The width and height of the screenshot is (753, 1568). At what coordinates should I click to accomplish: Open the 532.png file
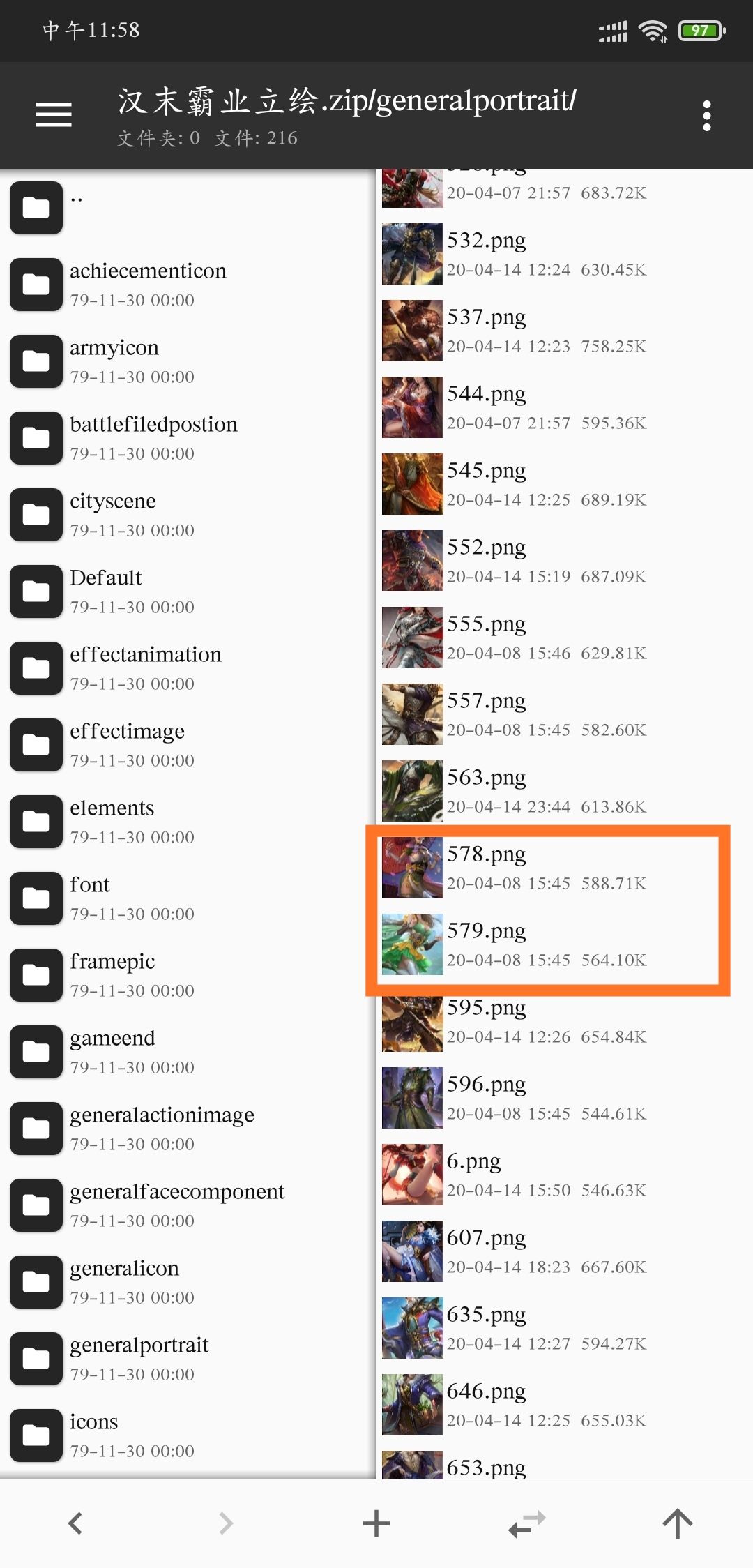(x=565, y=253)
